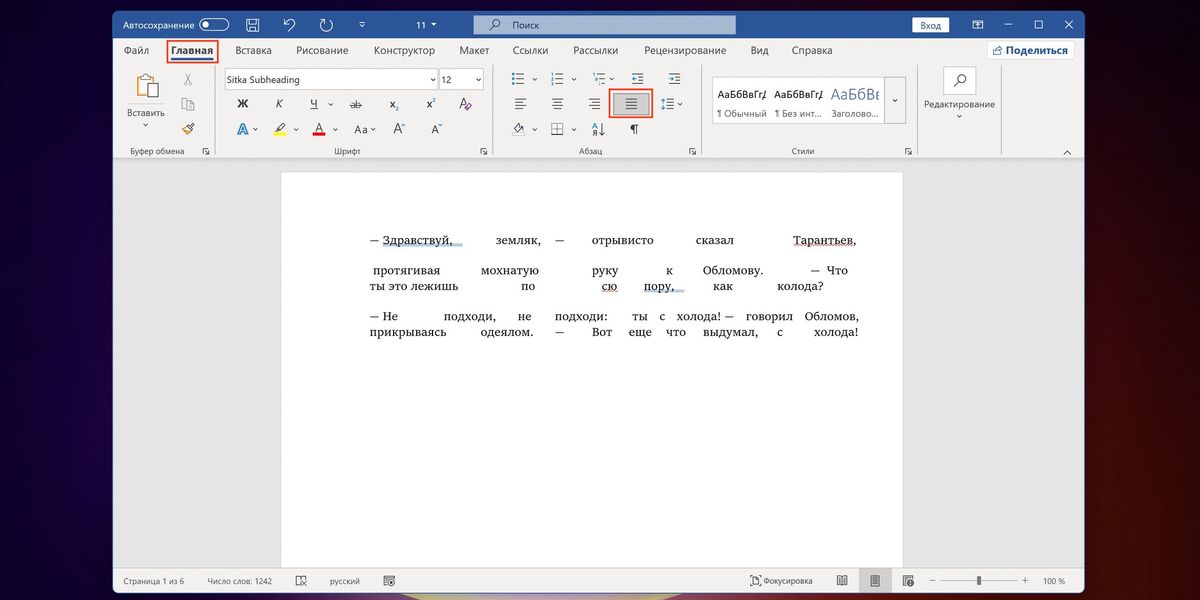
Task: Click the увеличить отступ (increase indent) icon
Action: coord(674,78)
